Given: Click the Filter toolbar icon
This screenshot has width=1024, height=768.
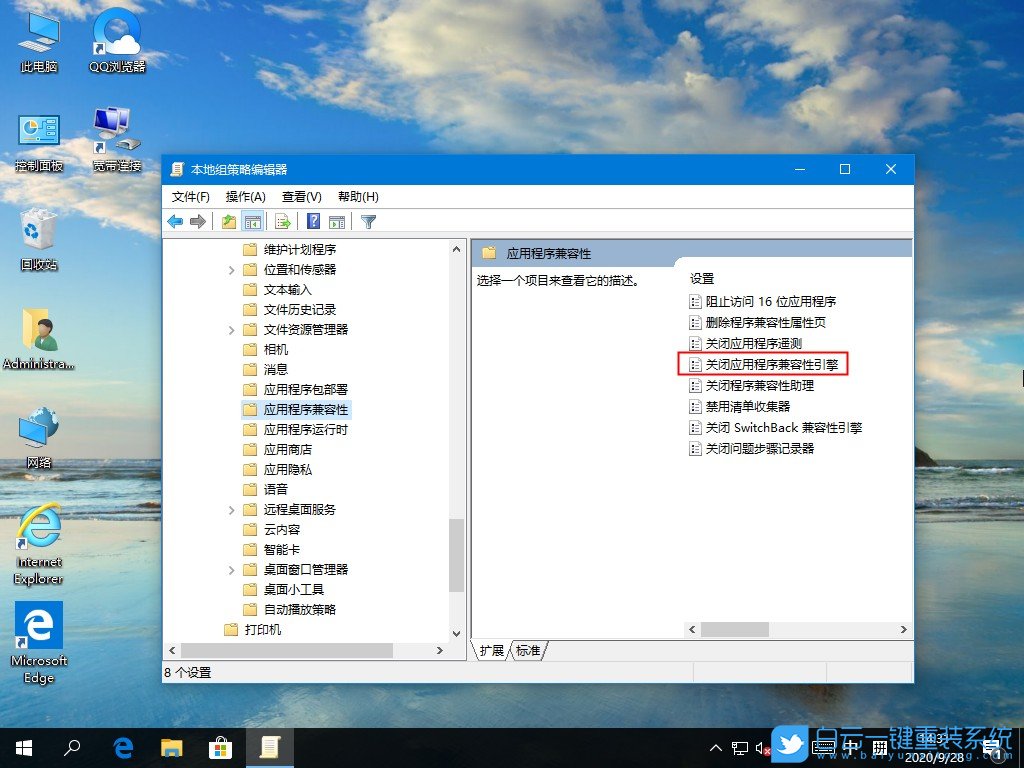Looking at the screenshot, I should [x=368, y=221].
